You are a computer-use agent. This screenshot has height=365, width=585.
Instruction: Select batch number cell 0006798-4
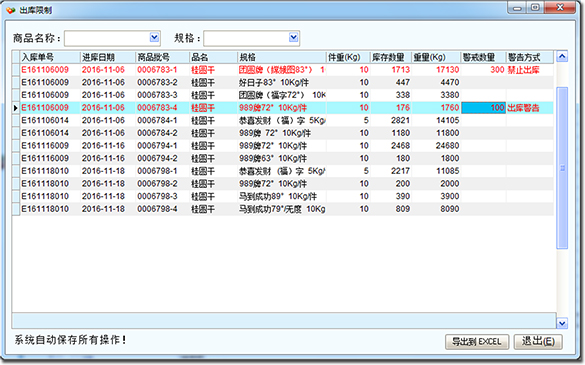tap(162, 209)
